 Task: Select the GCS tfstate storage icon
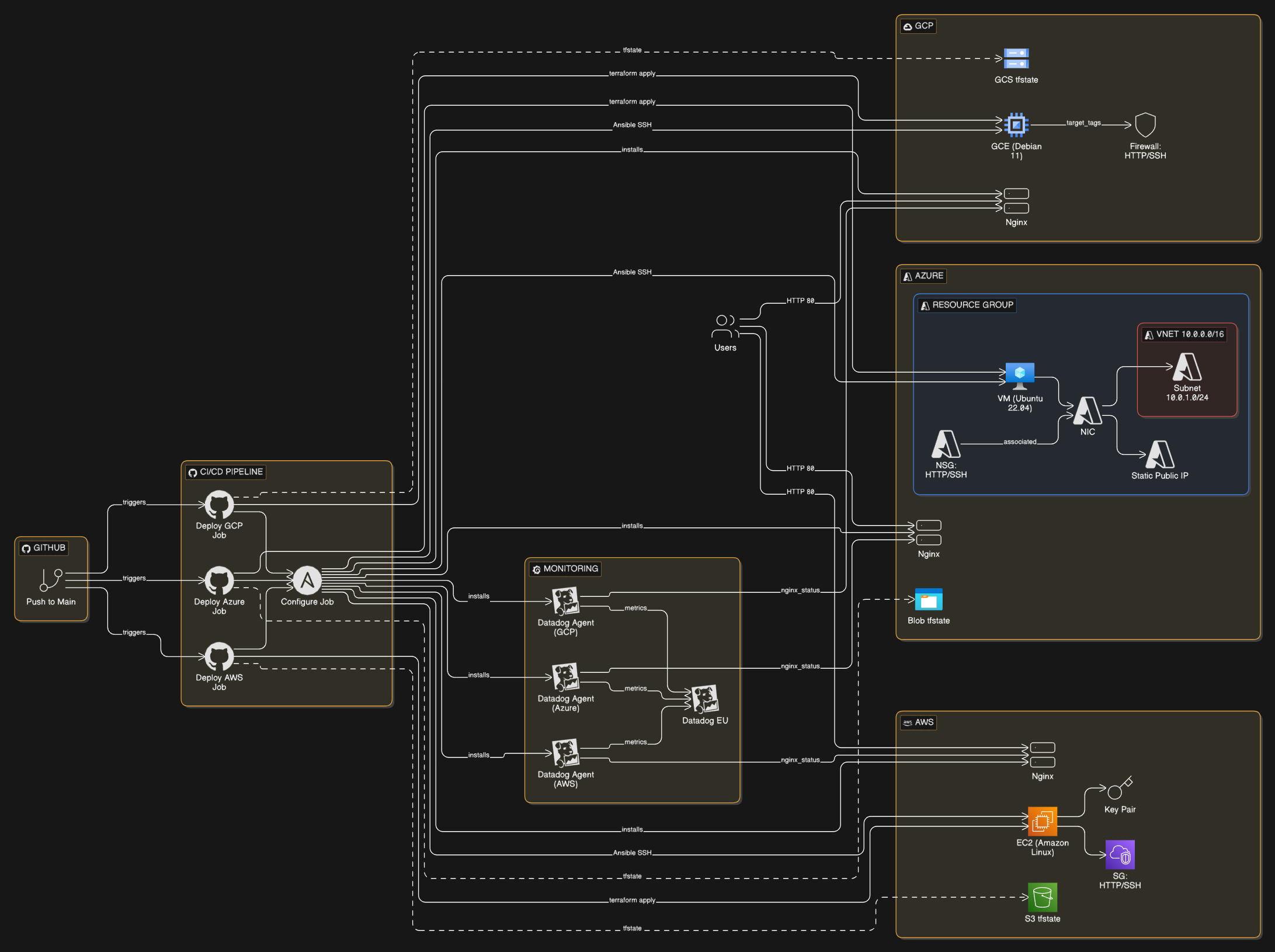click(x=1016, y=58)
